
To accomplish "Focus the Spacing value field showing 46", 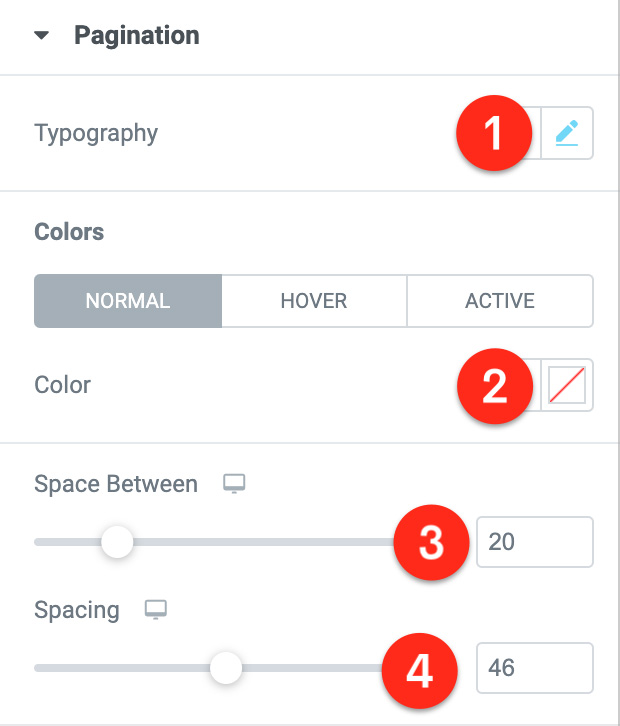I will [x=535, y=668].
